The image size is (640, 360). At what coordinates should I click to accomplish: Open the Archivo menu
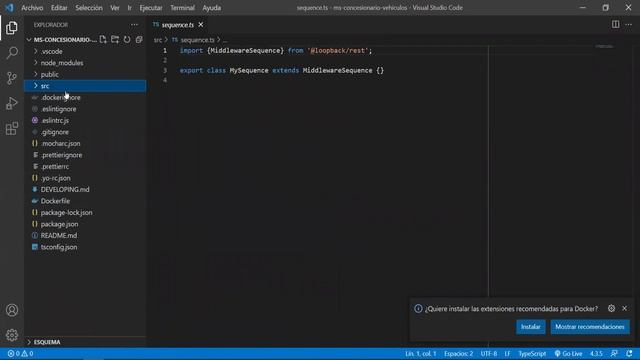point(32,8)
